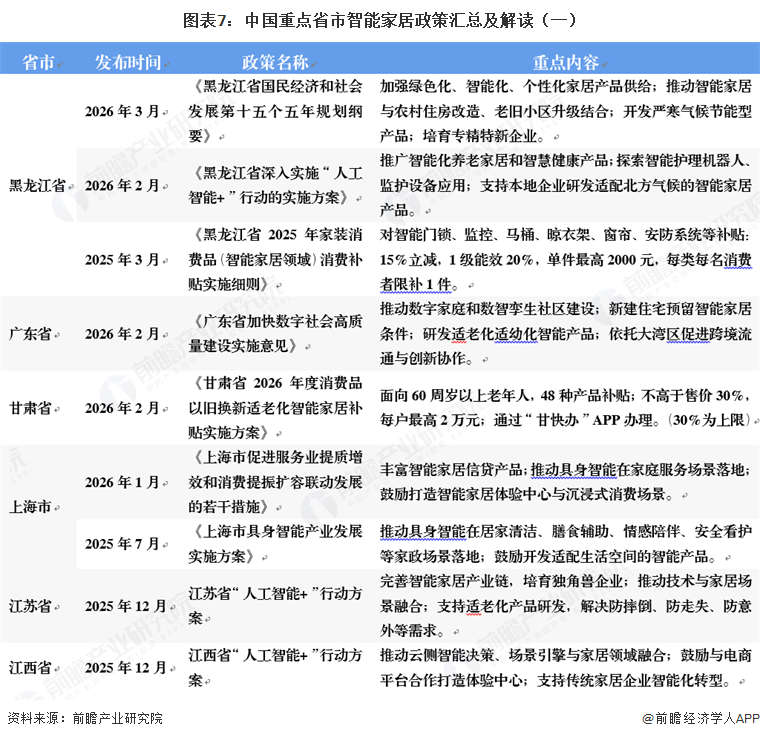This screenshot has height=739, width=760.
Task: Click the 上海市 province cell
Action: tap(30, 507)
